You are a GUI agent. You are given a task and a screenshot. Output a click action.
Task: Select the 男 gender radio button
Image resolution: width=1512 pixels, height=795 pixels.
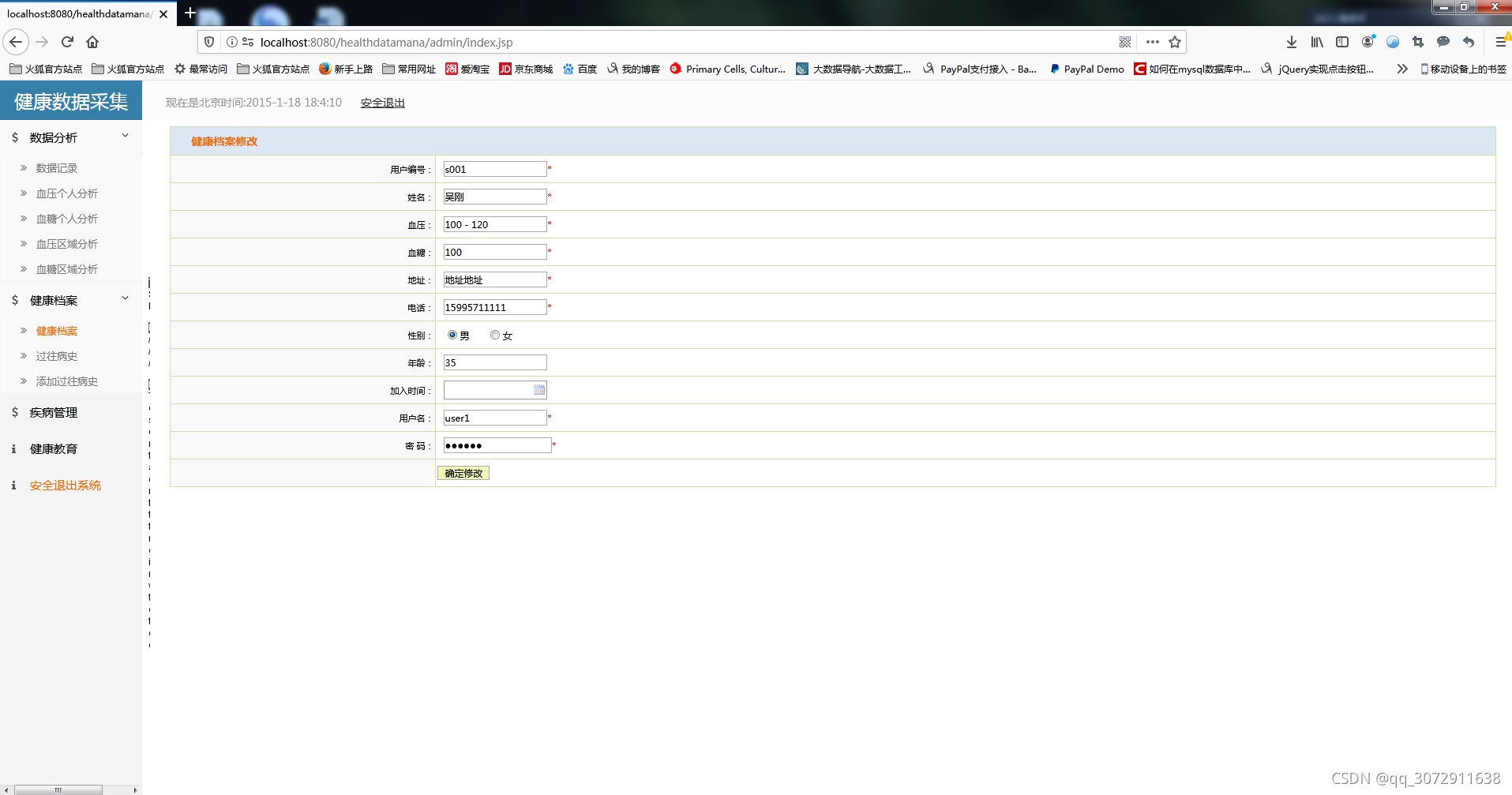pos(452,335)
